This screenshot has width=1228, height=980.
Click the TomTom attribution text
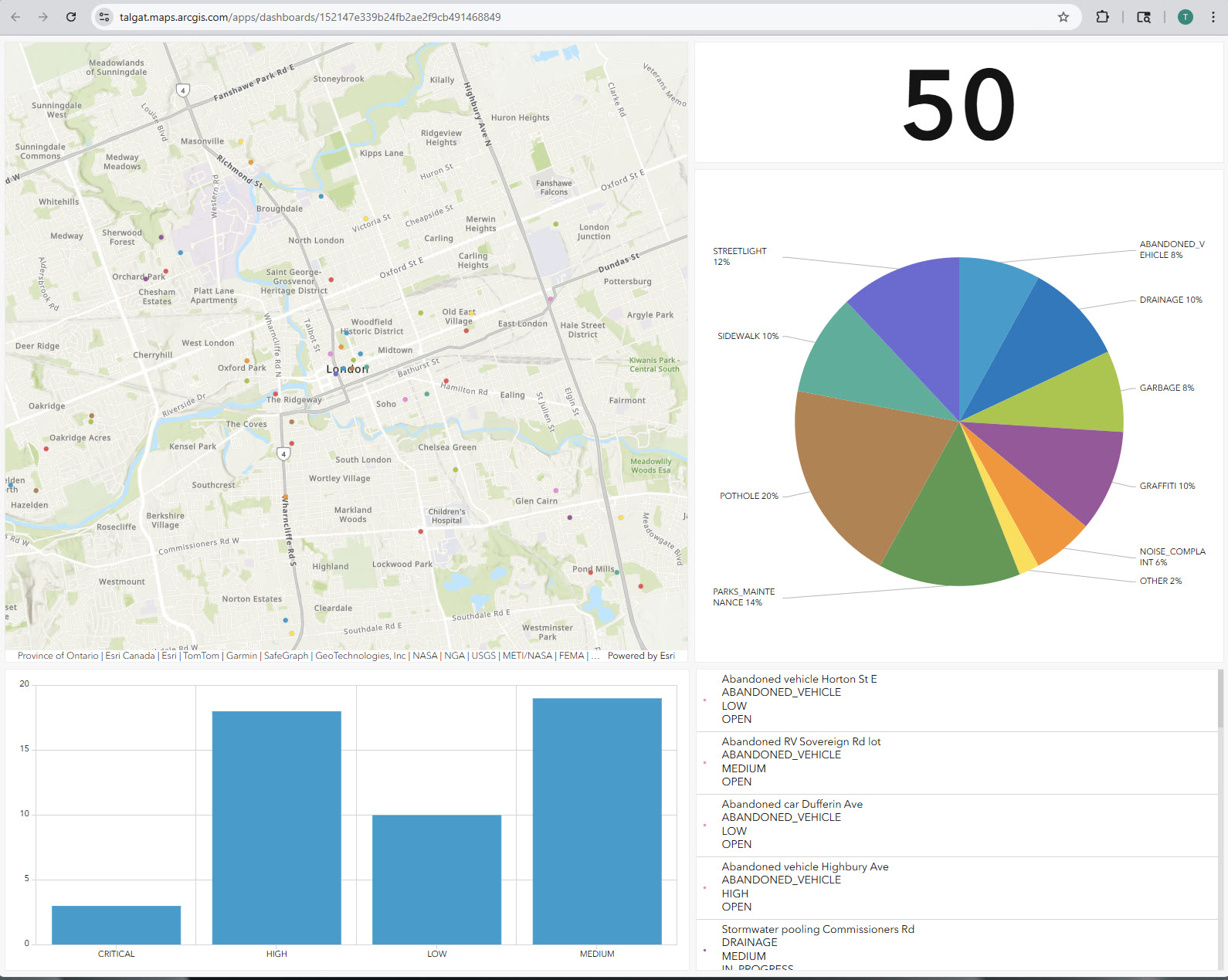point(201,656)
